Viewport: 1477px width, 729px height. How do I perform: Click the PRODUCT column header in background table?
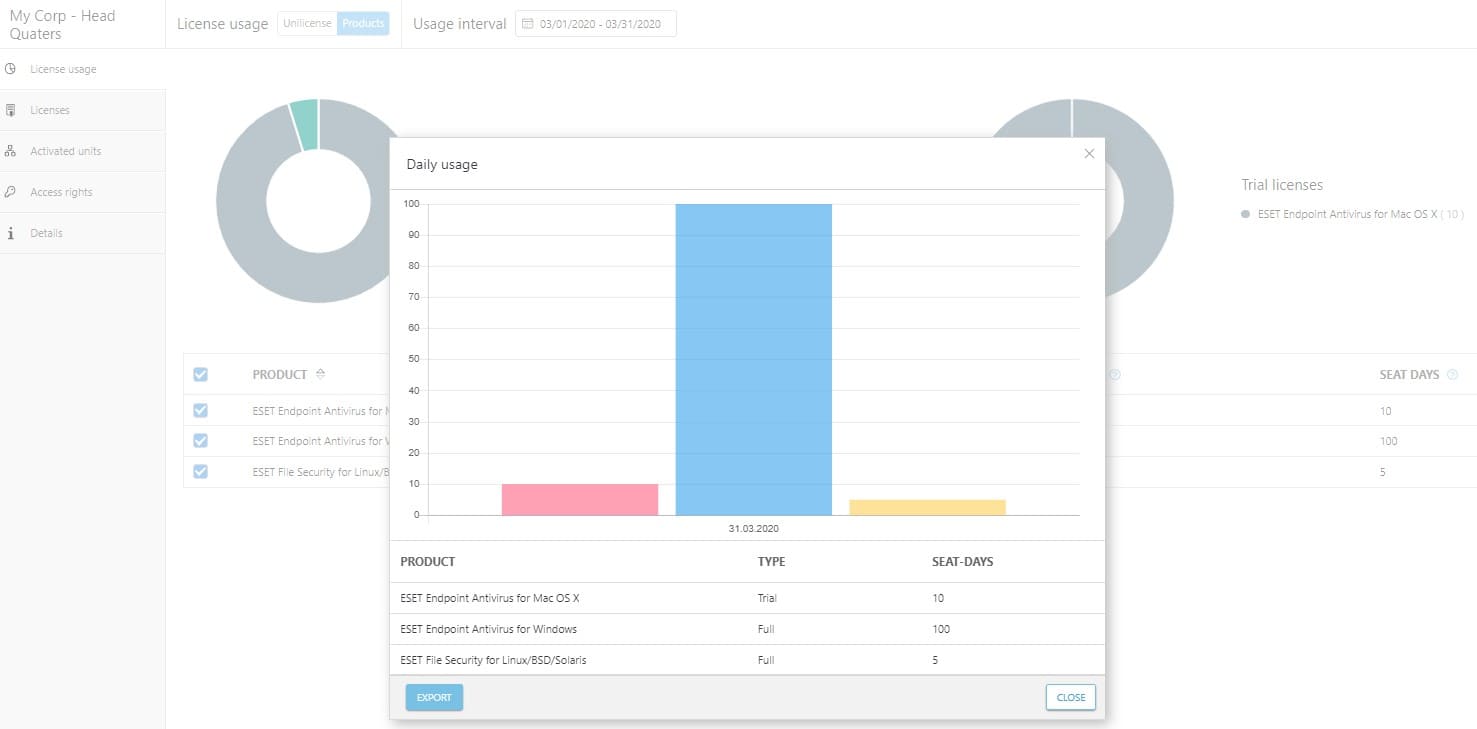(280, 375)
